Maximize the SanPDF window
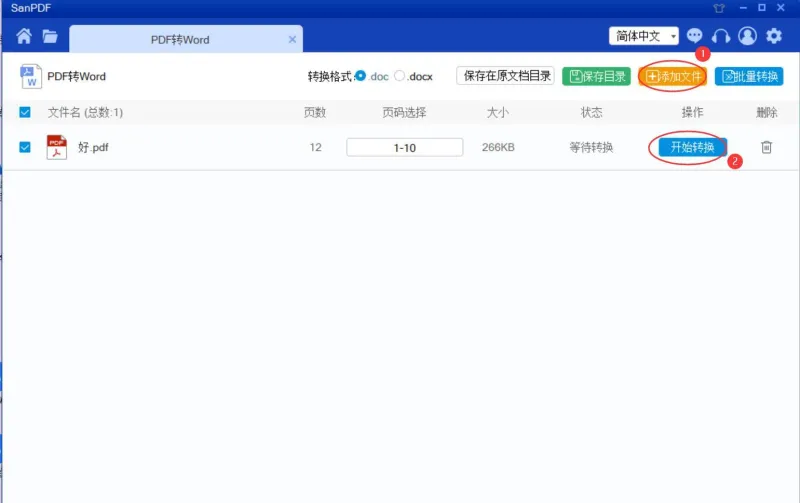This screenshot has height=503, width=800. 762,8
